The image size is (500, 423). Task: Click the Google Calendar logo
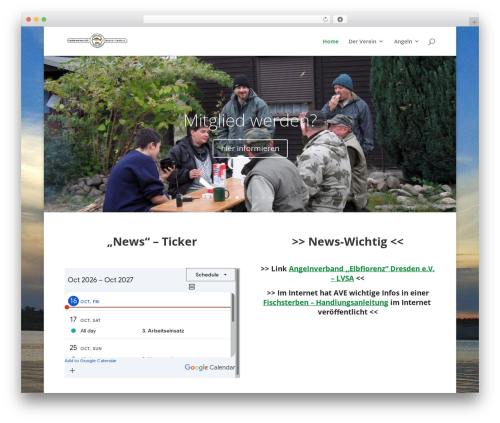209,367
